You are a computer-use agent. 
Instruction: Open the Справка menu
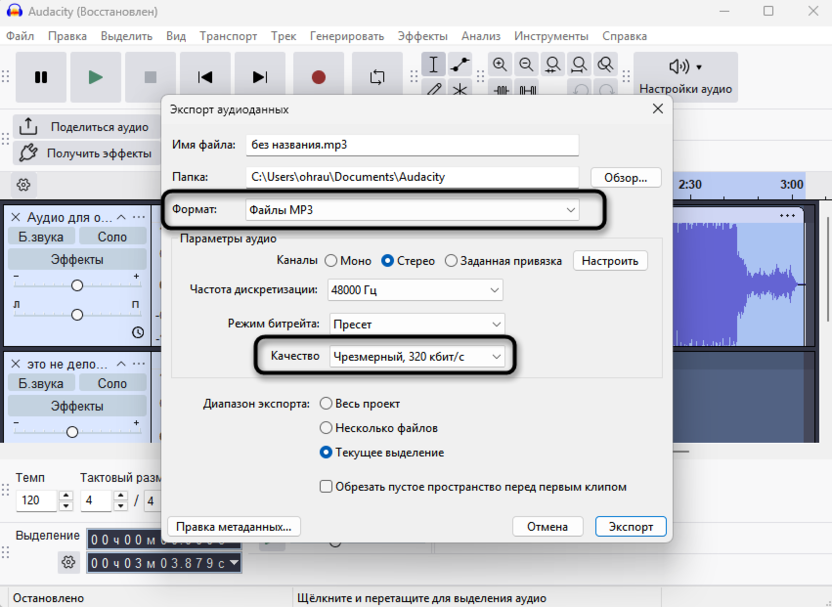pyautogui.click(x=625, y=36)
